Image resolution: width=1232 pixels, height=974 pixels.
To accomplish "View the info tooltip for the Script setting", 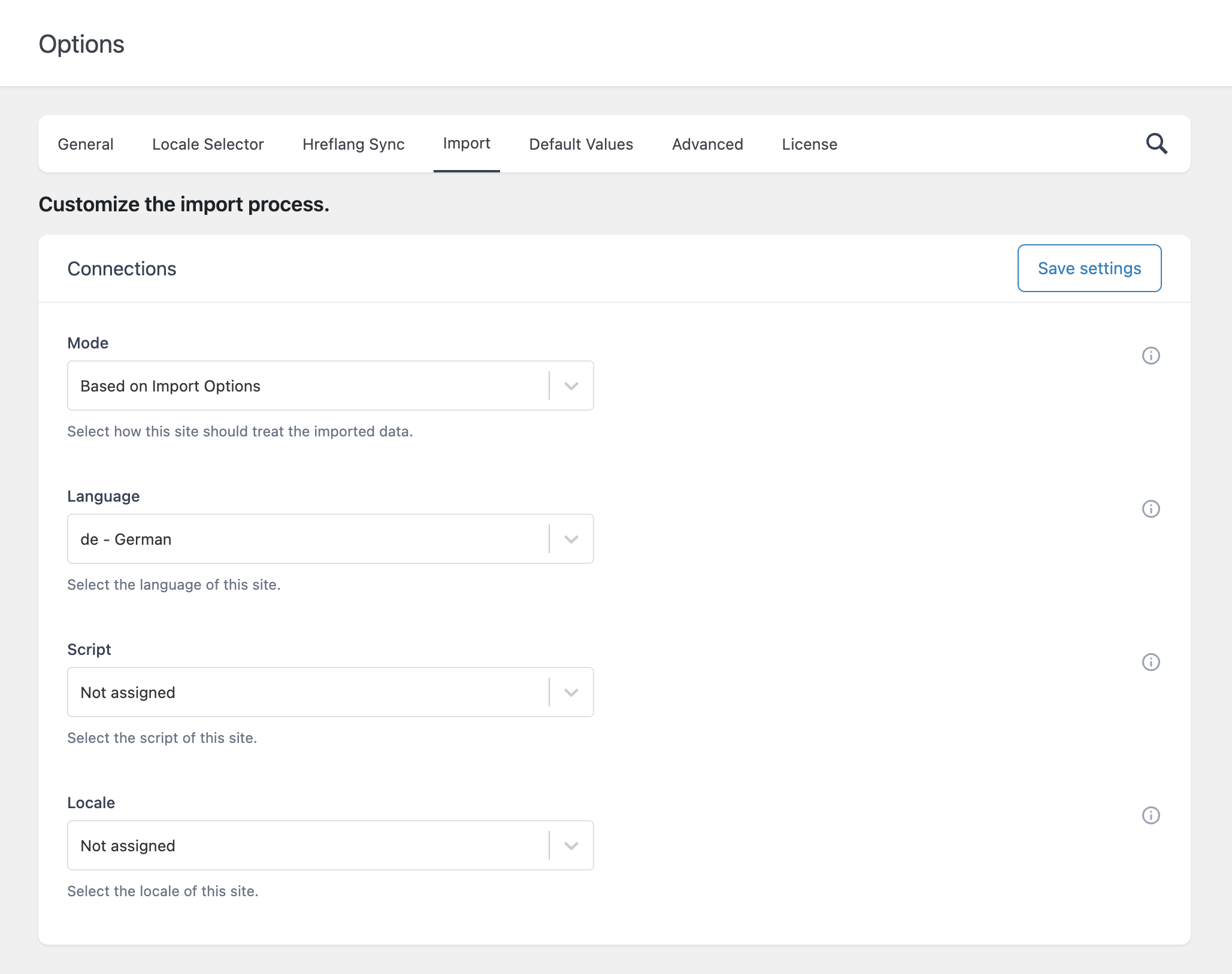I will (x=1151, y=662).
